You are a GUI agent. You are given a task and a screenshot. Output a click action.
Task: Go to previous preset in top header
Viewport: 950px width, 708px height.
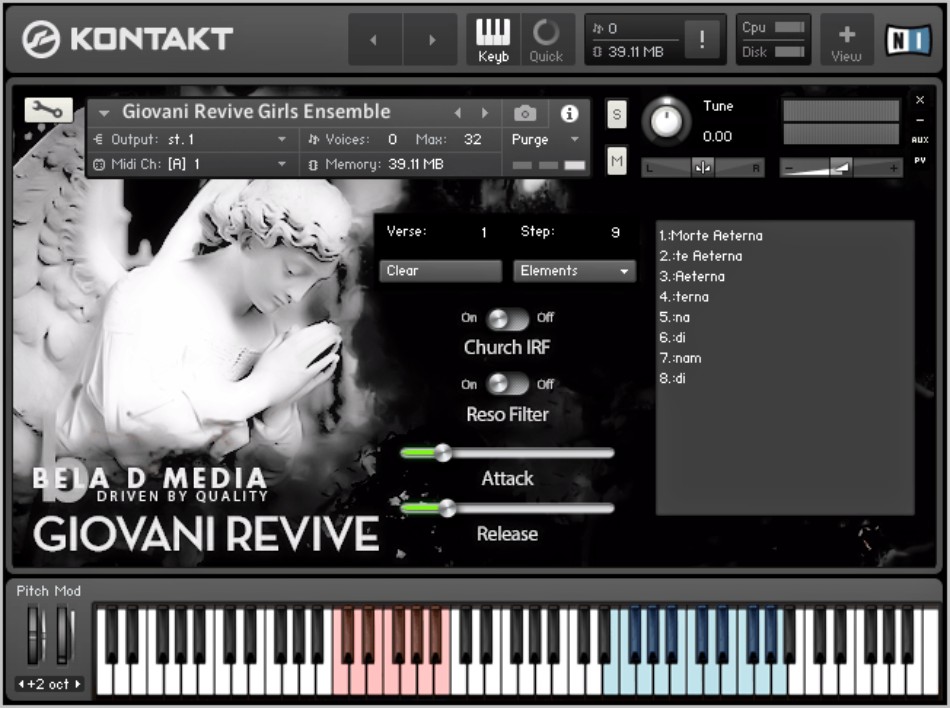pyautogui.click(x=375, y=40)
